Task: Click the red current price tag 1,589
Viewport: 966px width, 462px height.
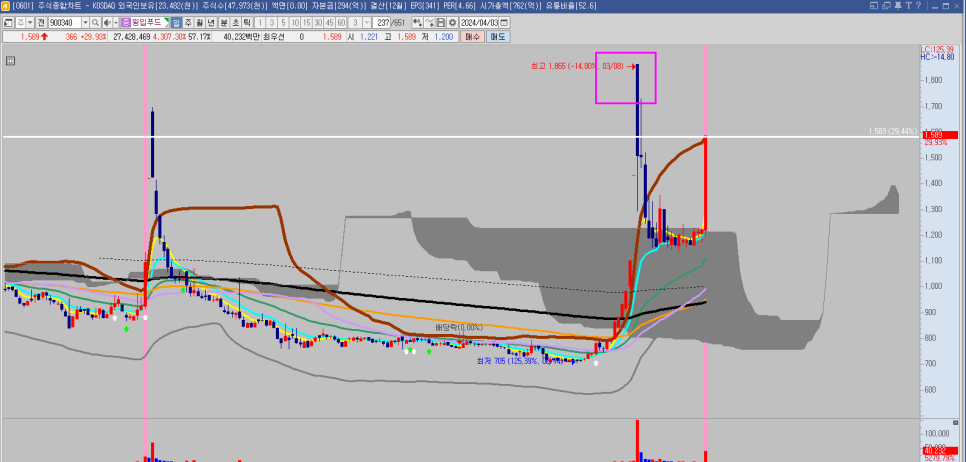Action: (x=941, y=135)
